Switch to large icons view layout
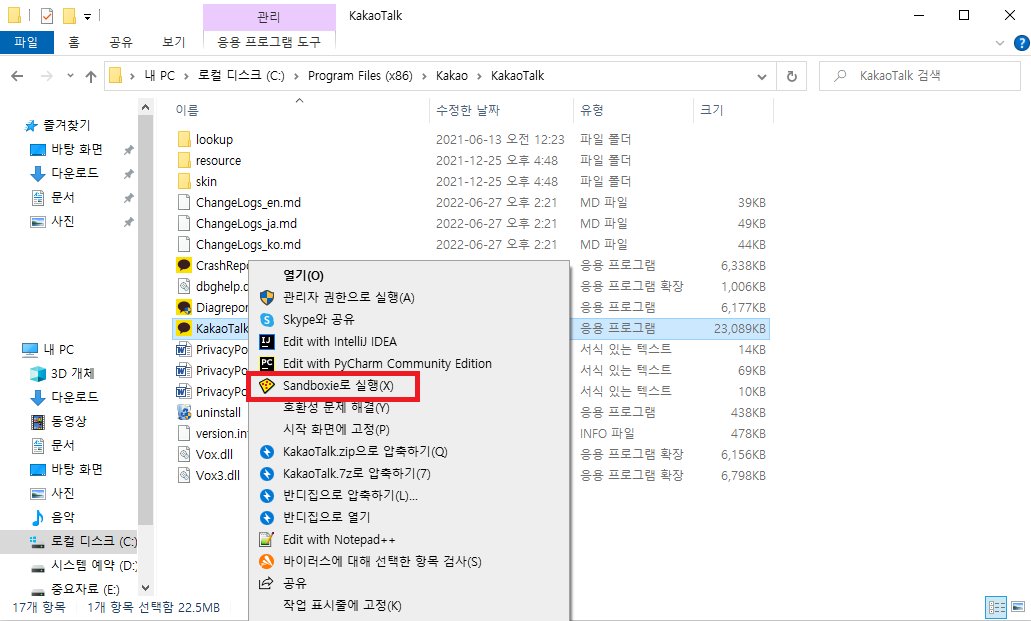1031x621 pixels. pyautogui.click(x=1018, y=607)
